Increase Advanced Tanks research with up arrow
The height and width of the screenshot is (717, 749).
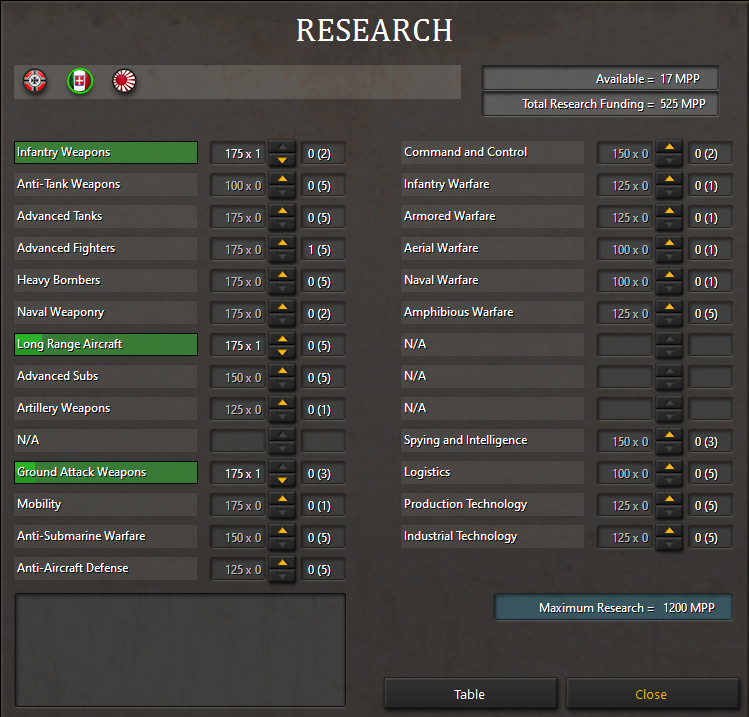point(282,211)
